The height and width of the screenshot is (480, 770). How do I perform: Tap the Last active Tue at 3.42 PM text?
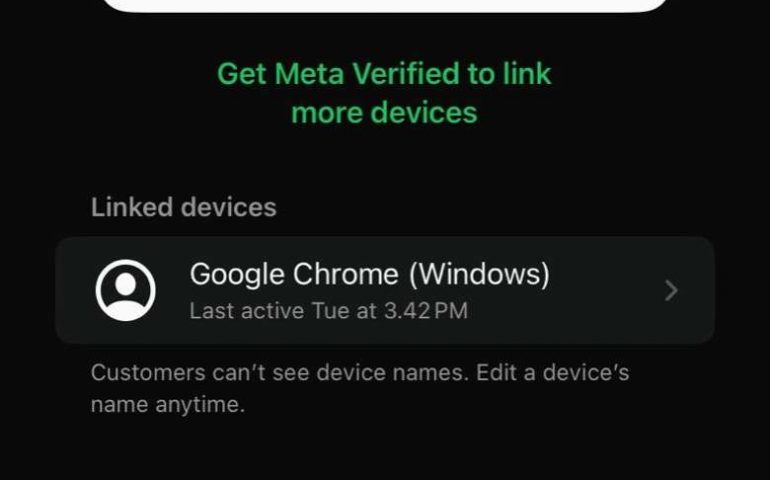329,311
